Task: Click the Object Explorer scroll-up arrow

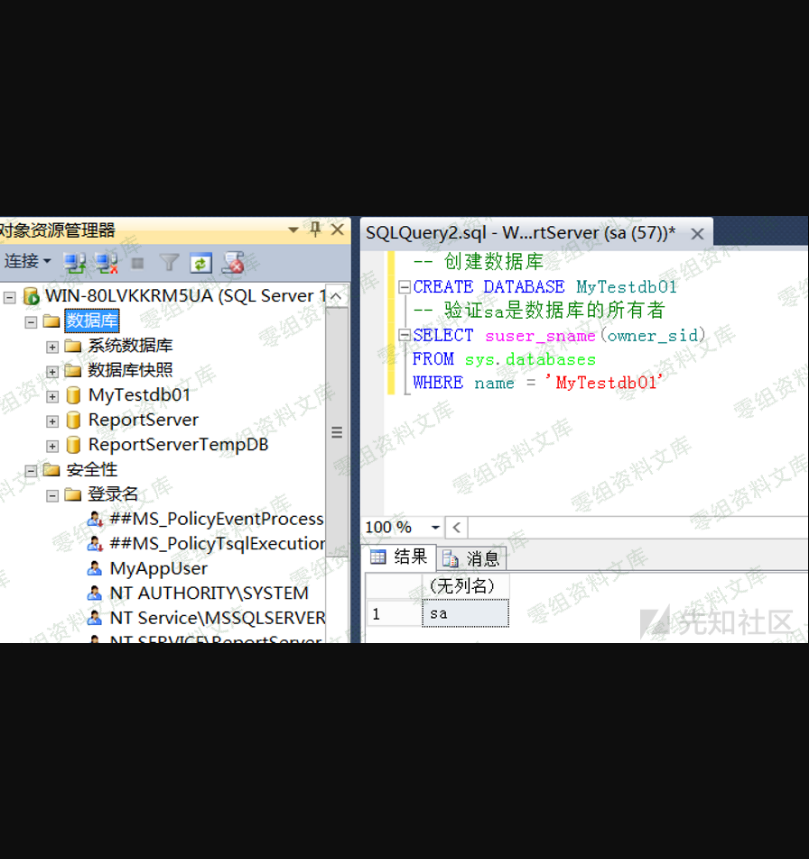Action: tap(337, 297)
